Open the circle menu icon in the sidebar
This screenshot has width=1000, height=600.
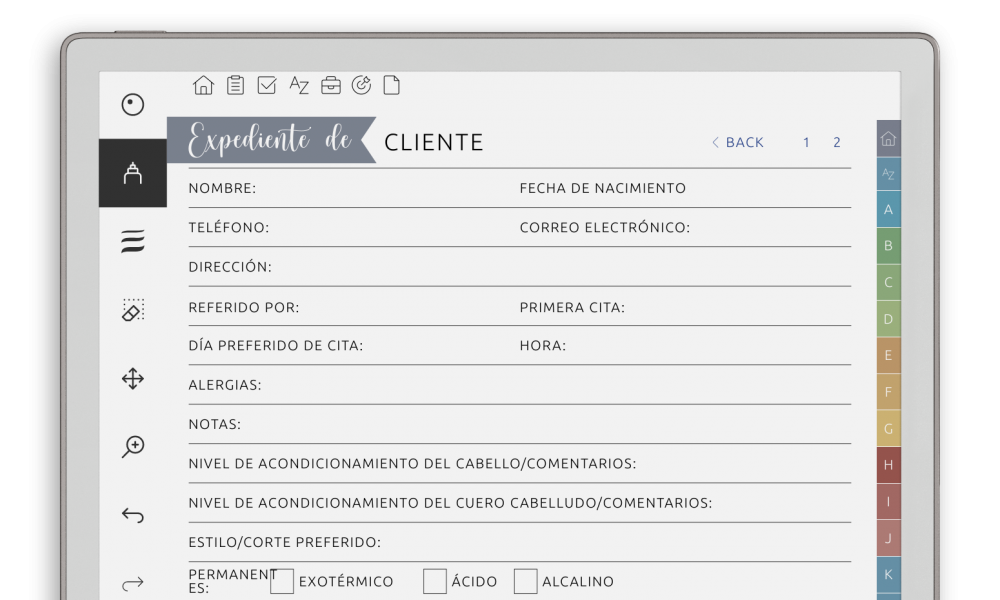coord(133,105)
